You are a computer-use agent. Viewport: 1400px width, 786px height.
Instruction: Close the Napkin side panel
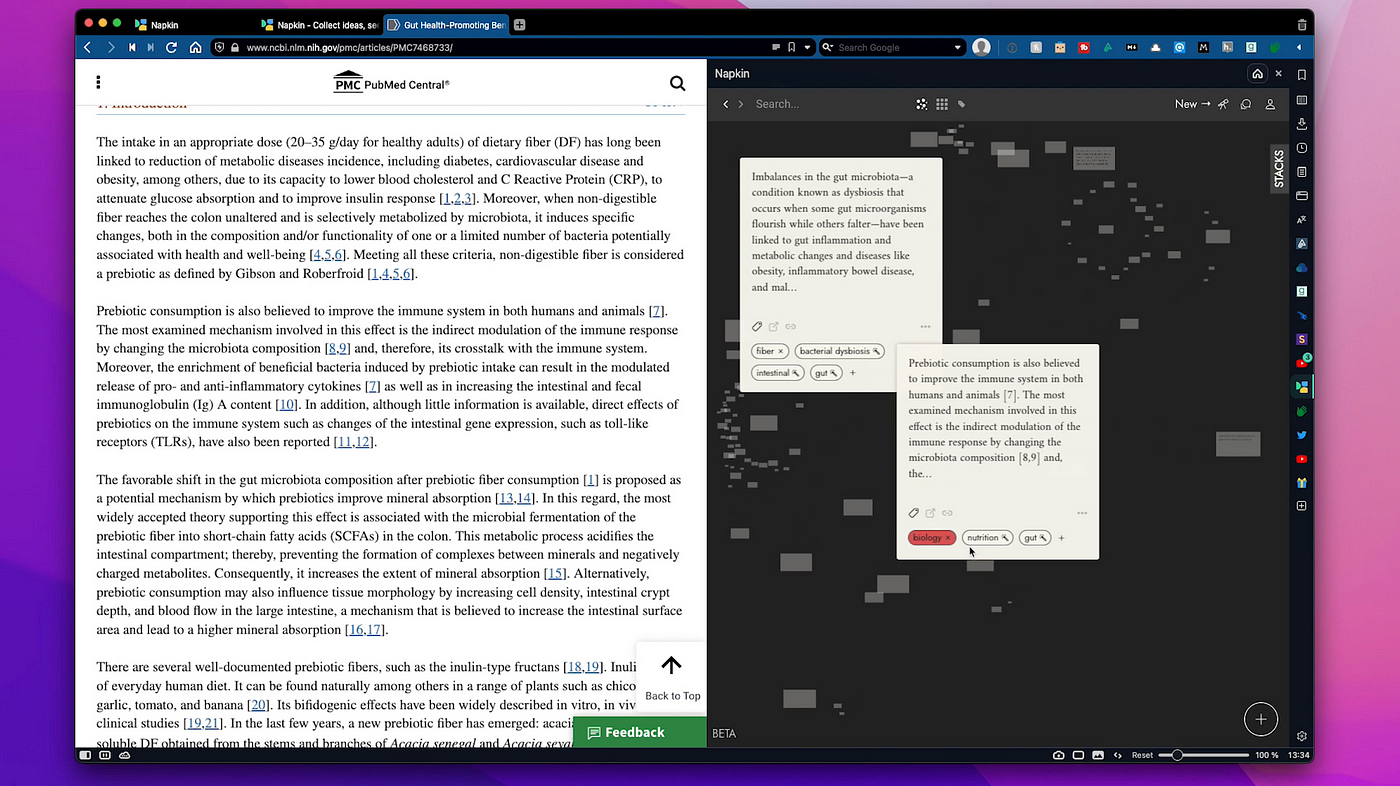1278,74
